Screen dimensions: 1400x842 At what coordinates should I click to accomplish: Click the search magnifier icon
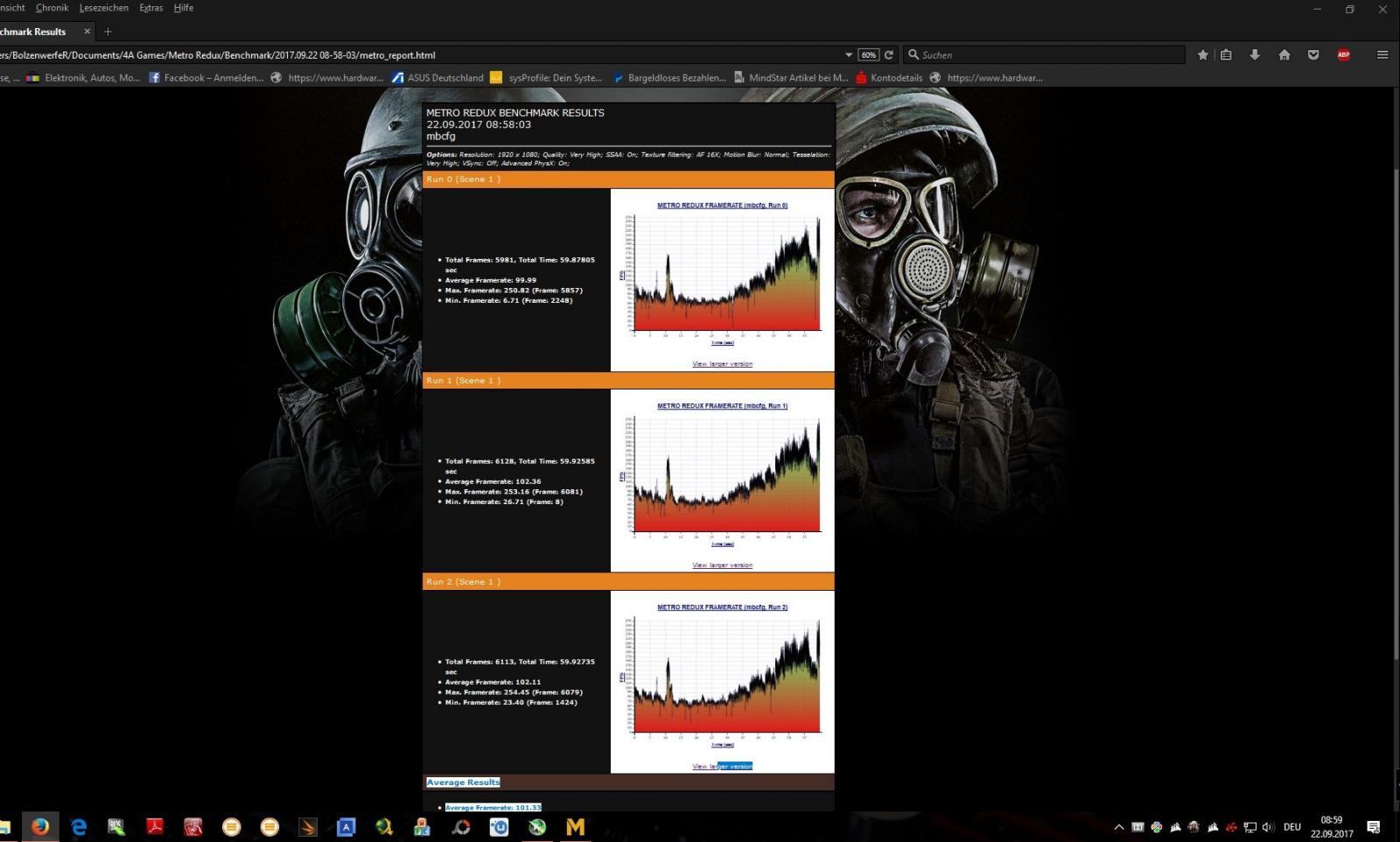click(x=913, y=54)
